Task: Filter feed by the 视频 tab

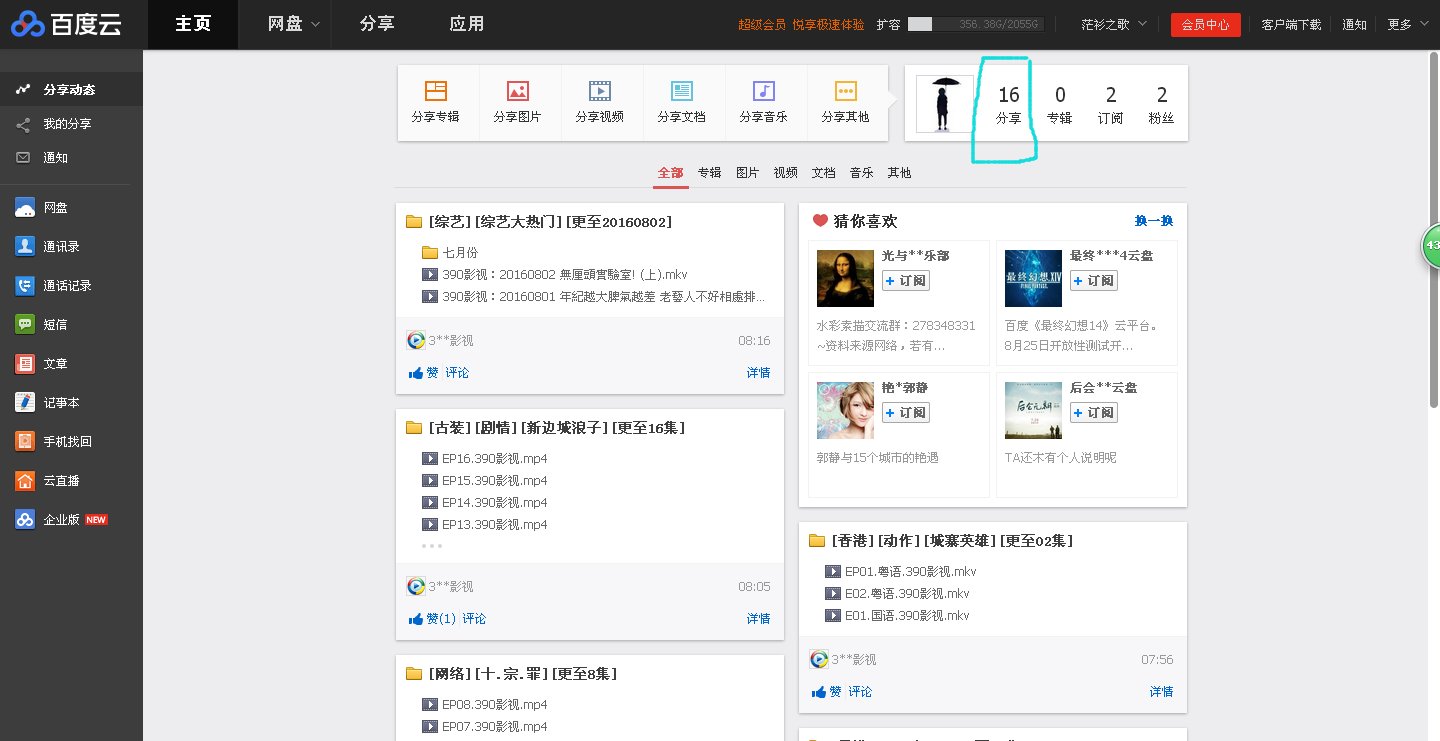Action: [x=785, y=172]
